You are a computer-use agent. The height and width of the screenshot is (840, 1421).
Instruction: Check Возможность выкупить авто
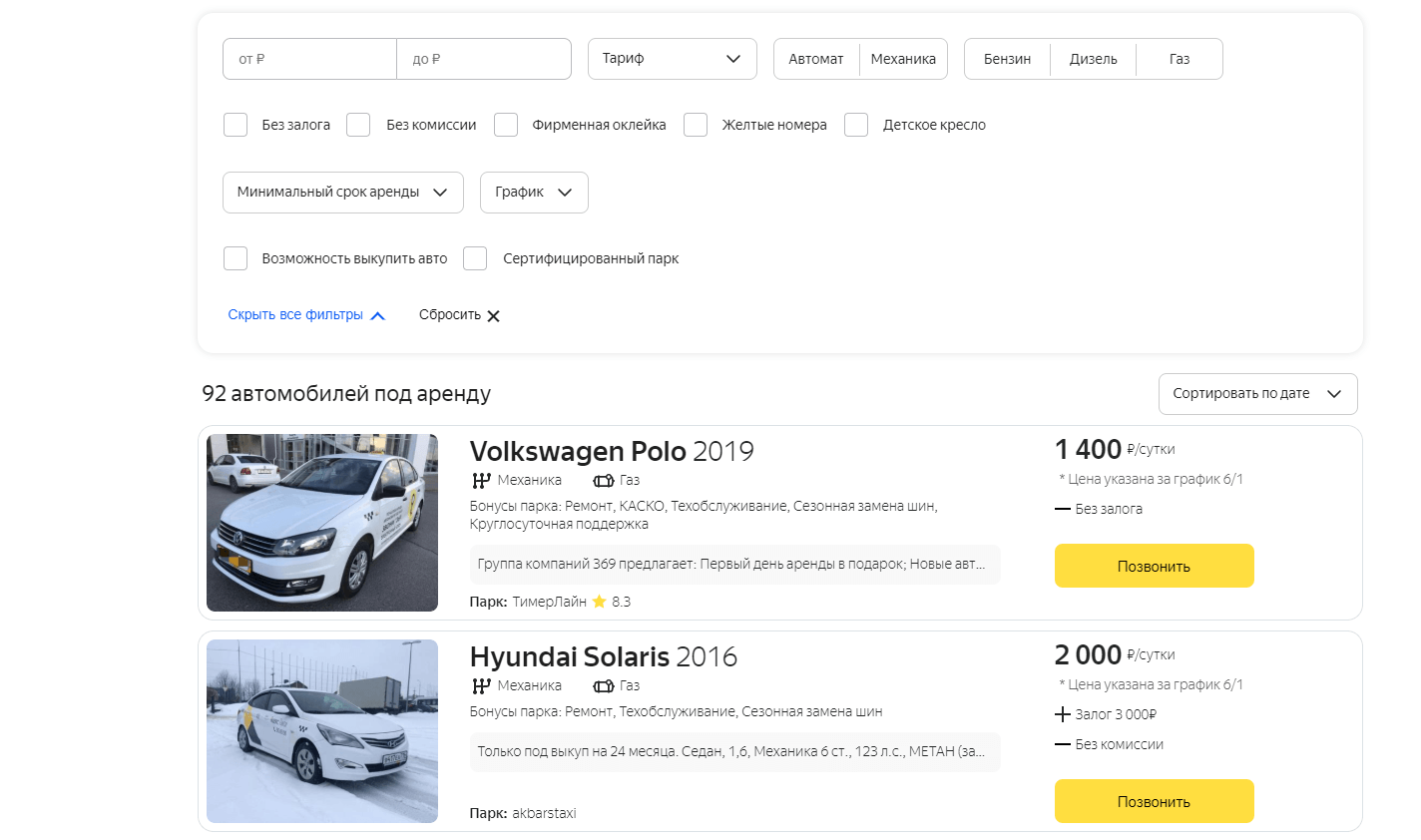click(236, 258)
